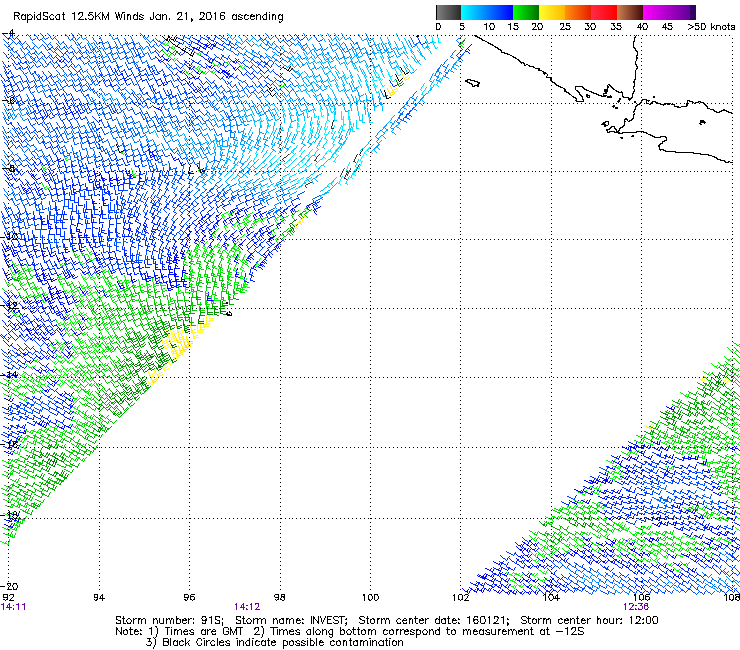740x650 pixels.
Task: Click the green 15-20 knots legend color
Action: pos(526,12)
